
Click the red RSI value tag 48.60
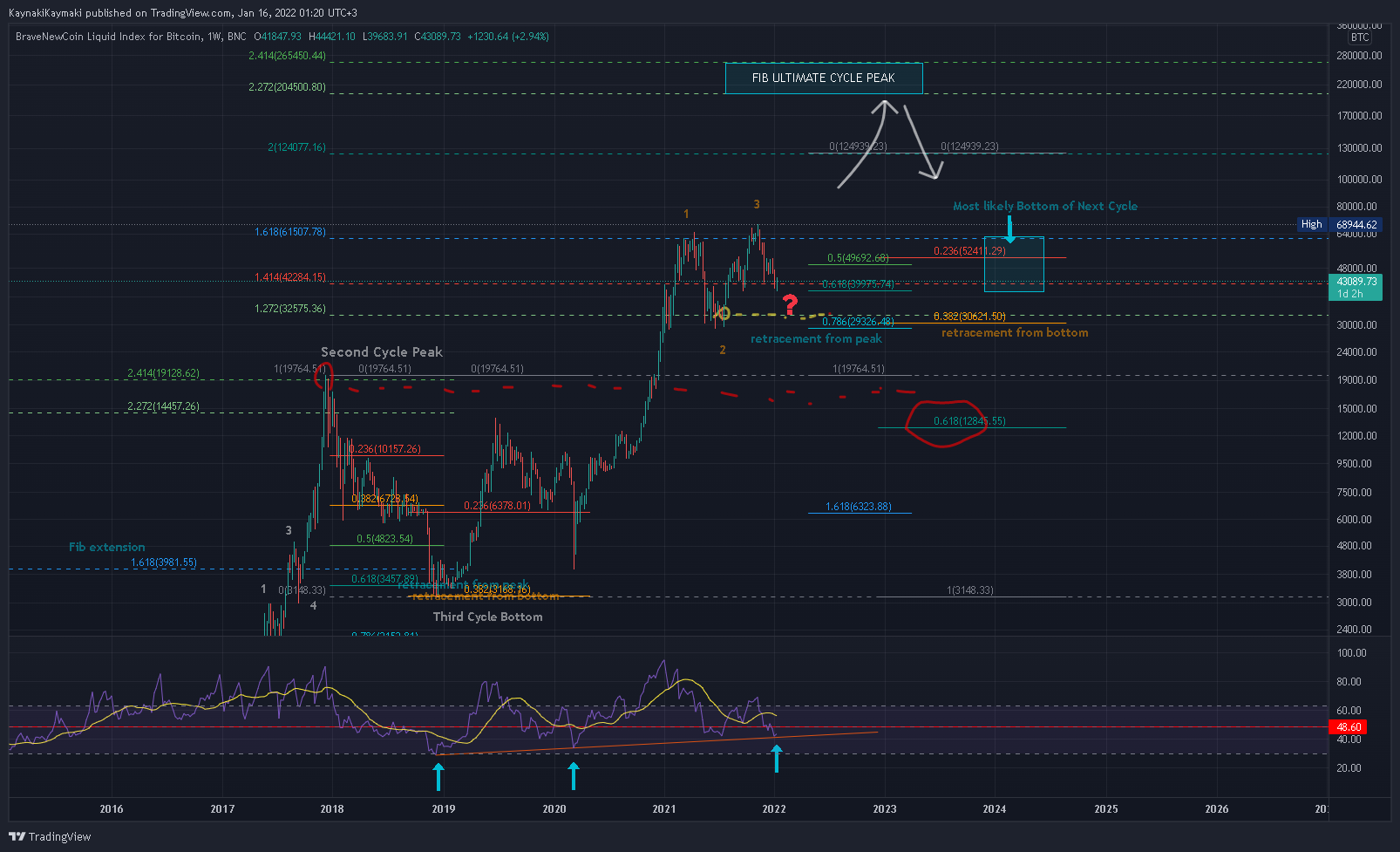pyautogui.click(x=1349, y=726)
